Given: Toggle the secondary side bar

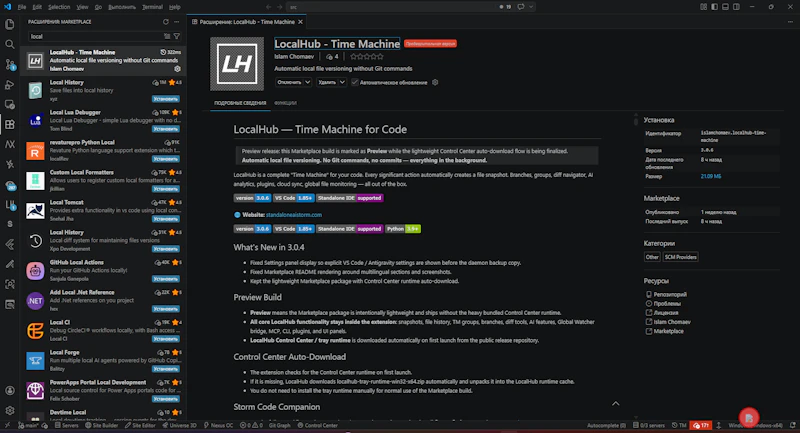Looking at the screenshot, I should click(736, 7).
